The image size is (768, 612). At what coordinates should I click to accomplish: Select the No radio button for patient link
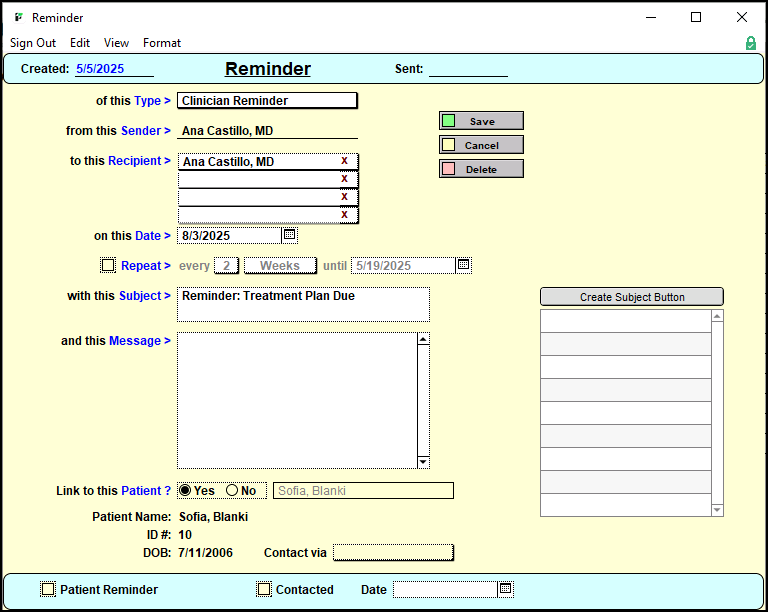pyautogui.click(x=232, y=491)
